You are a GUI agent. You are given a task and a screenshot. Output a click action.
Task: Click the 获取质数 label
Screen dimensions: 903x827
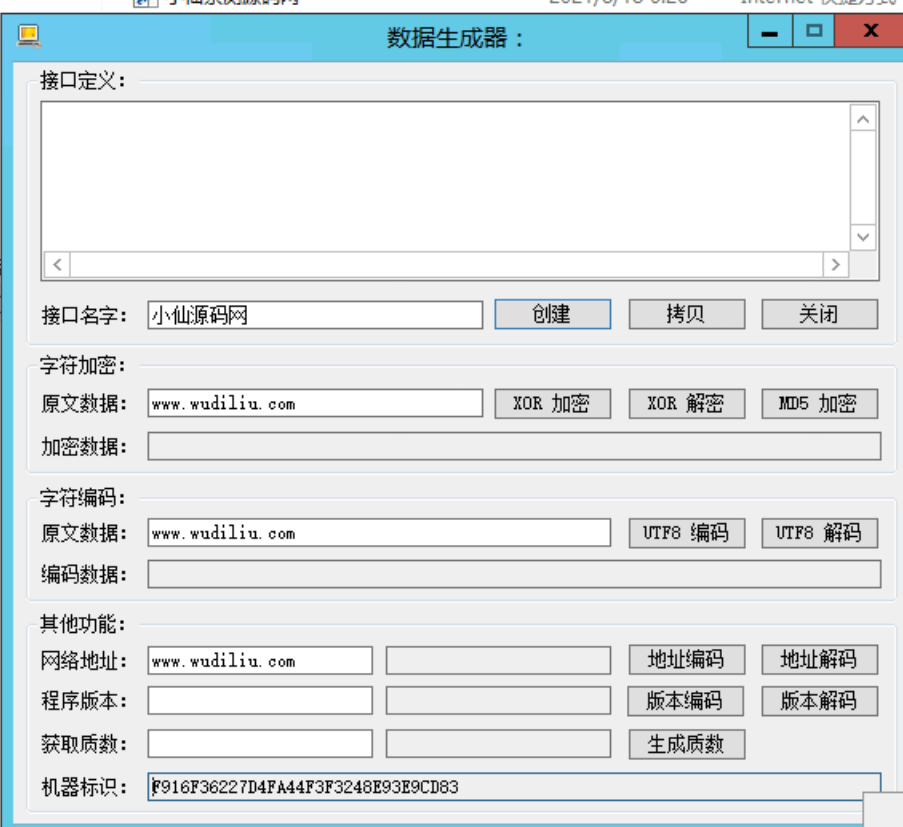click(84, 744)
